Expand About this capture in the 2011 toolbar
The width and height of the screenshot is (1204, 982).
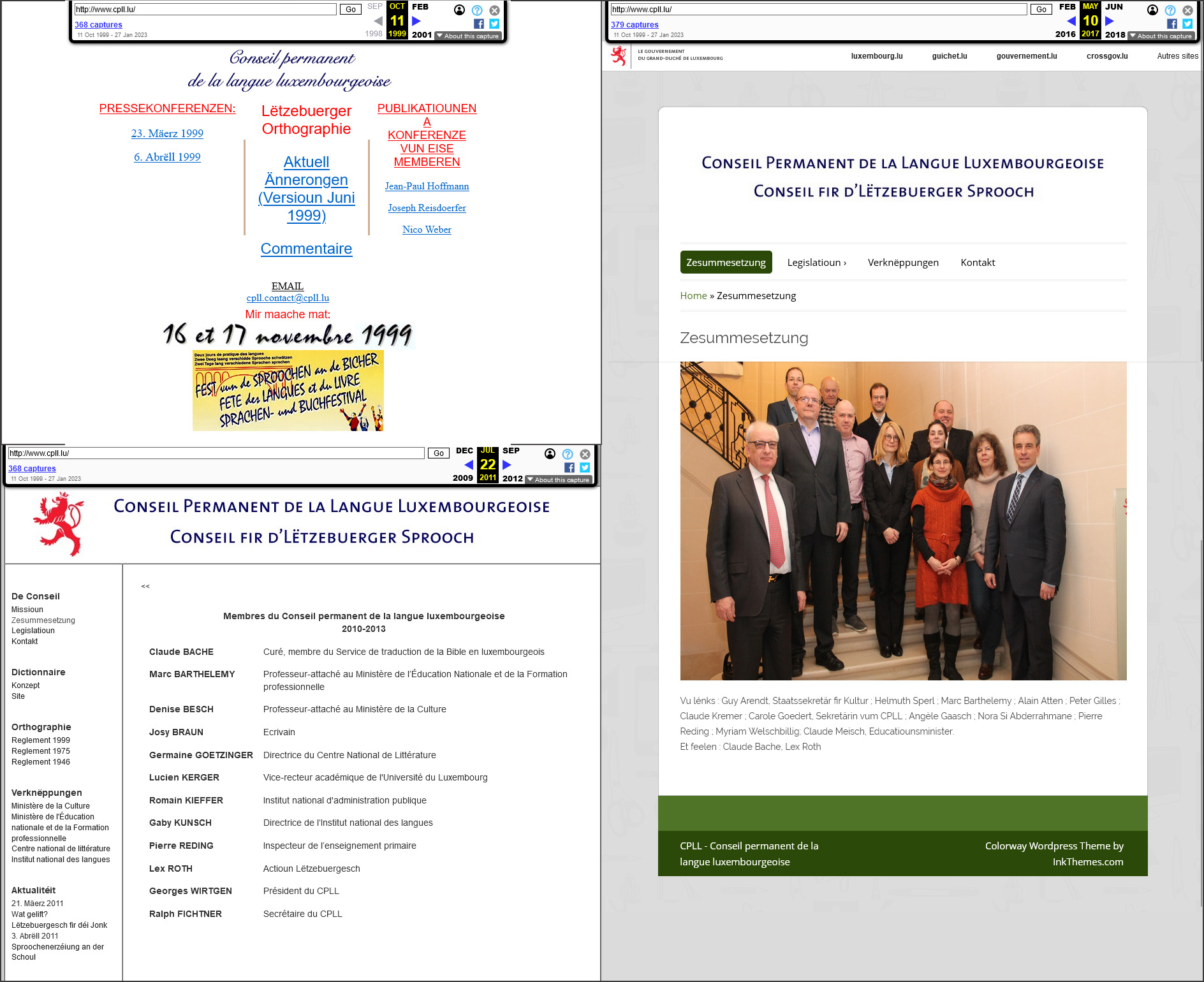click(559, 480)
